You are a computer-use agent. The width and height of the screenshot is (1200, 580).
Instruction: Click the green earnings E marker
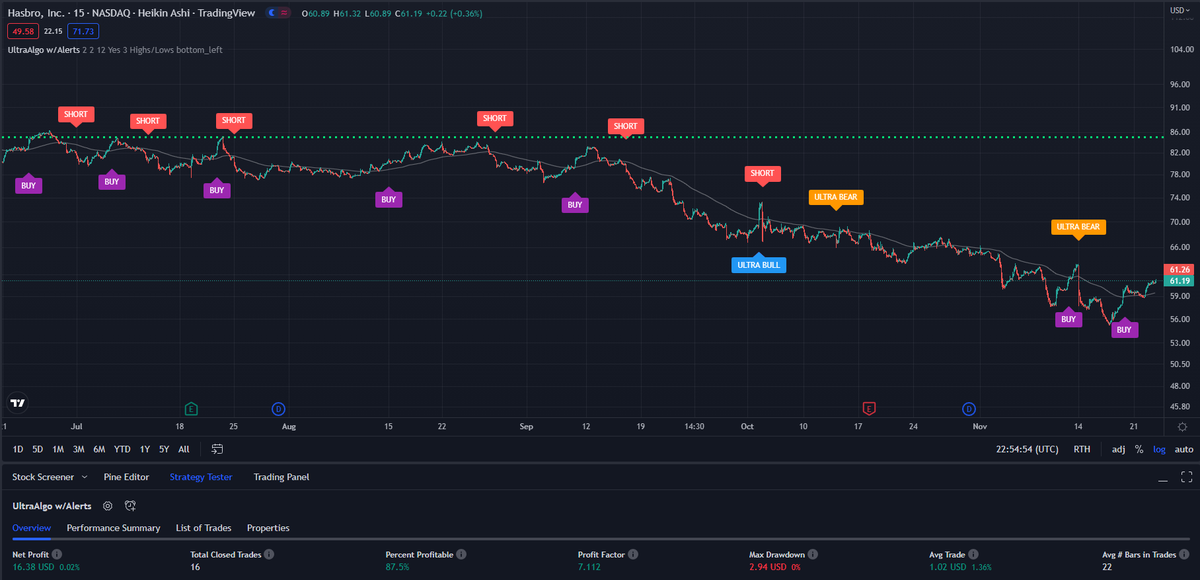click(x=191, y=408)
